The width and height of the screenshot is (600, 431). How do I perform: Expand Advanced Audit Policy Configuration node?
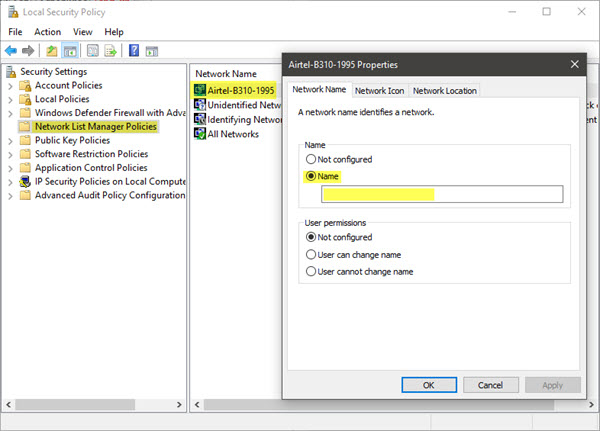point(10,196)
